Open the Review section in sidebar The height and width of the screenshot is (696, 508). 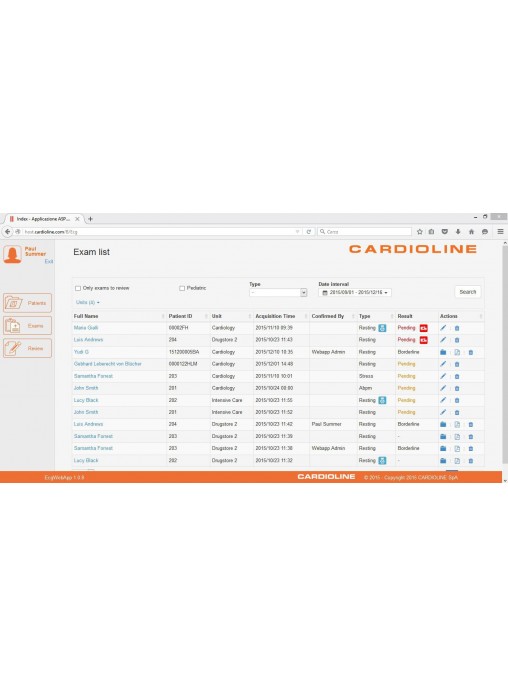click(28, 348)
